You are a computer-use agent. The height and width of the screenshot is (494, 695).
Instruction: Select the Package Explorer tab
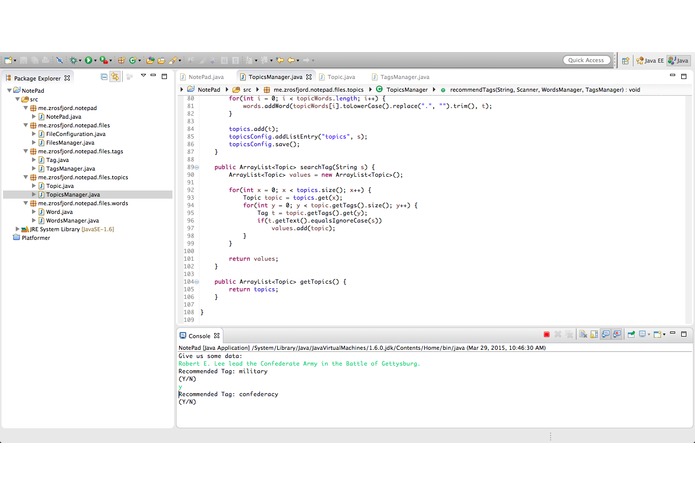coord(37,78)
